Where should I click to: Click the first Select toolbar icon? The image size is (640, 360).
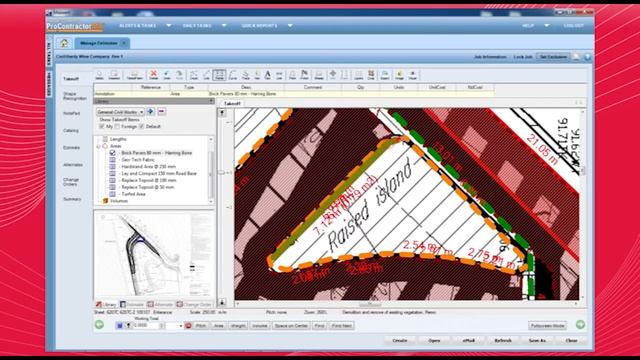pos(99,75)
